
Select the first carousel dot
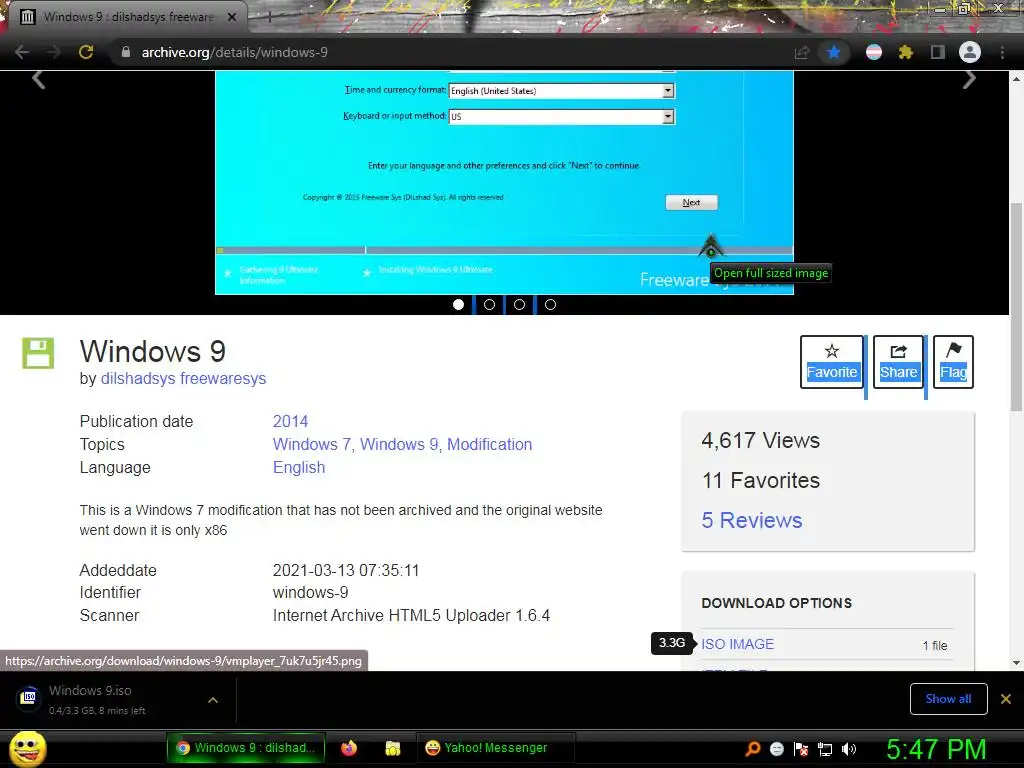pyautogui.click(x=458, y=304)
